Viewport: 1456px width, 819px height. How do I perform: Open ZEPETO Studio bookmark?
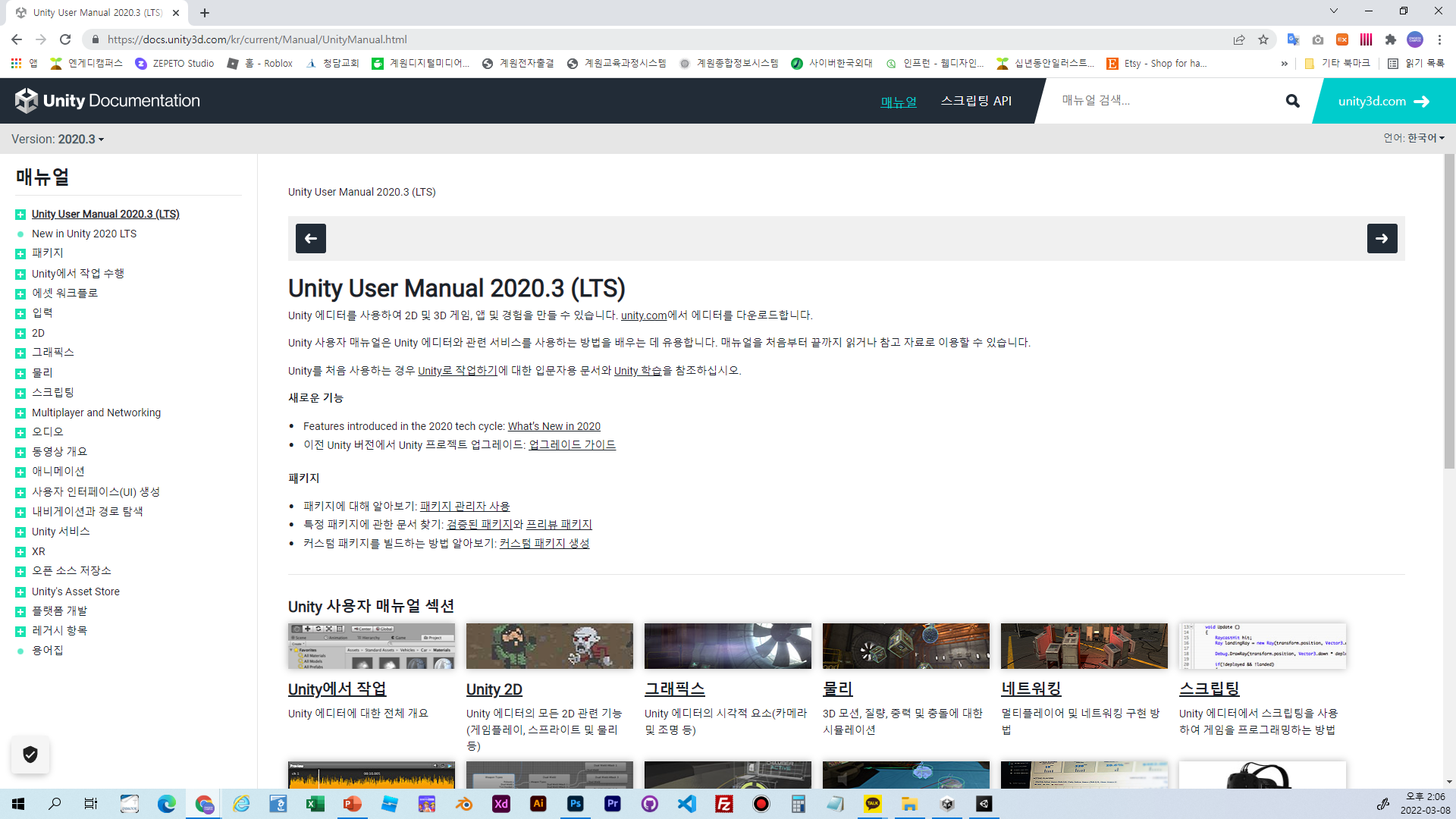[174, 64]
